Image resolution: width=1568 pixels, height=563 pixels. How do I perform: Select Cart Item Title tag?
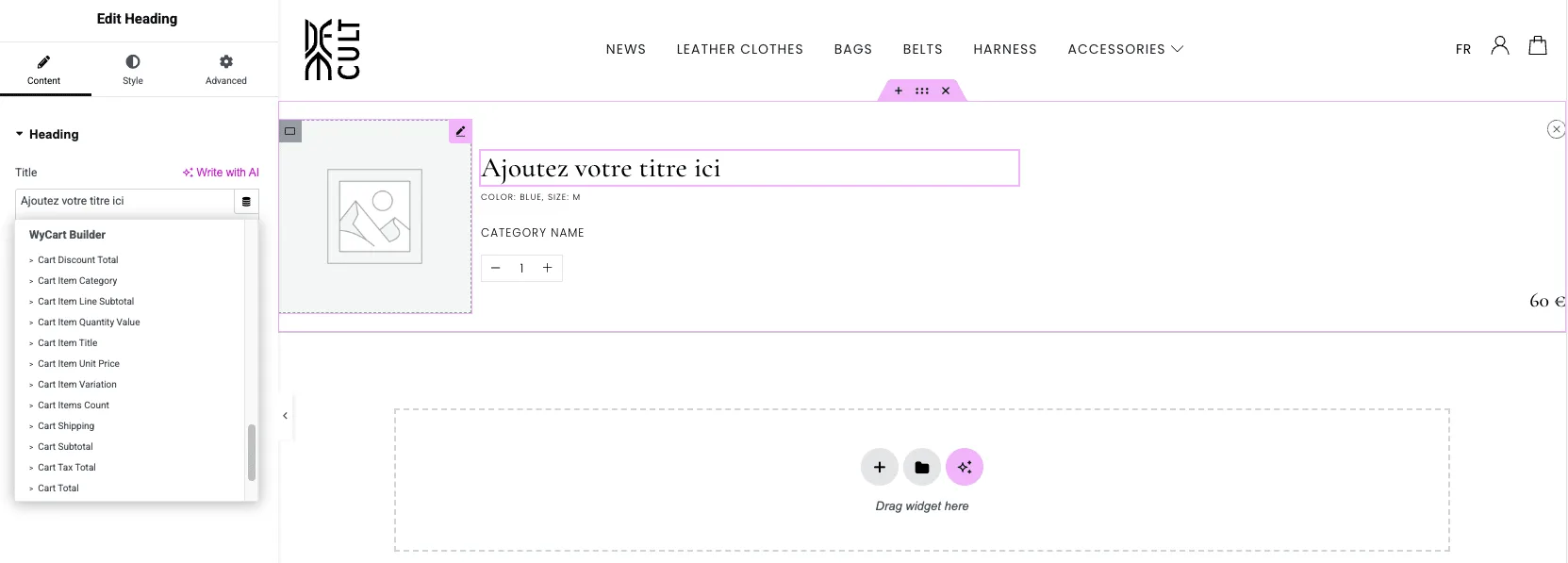click(x=68, y=343)
